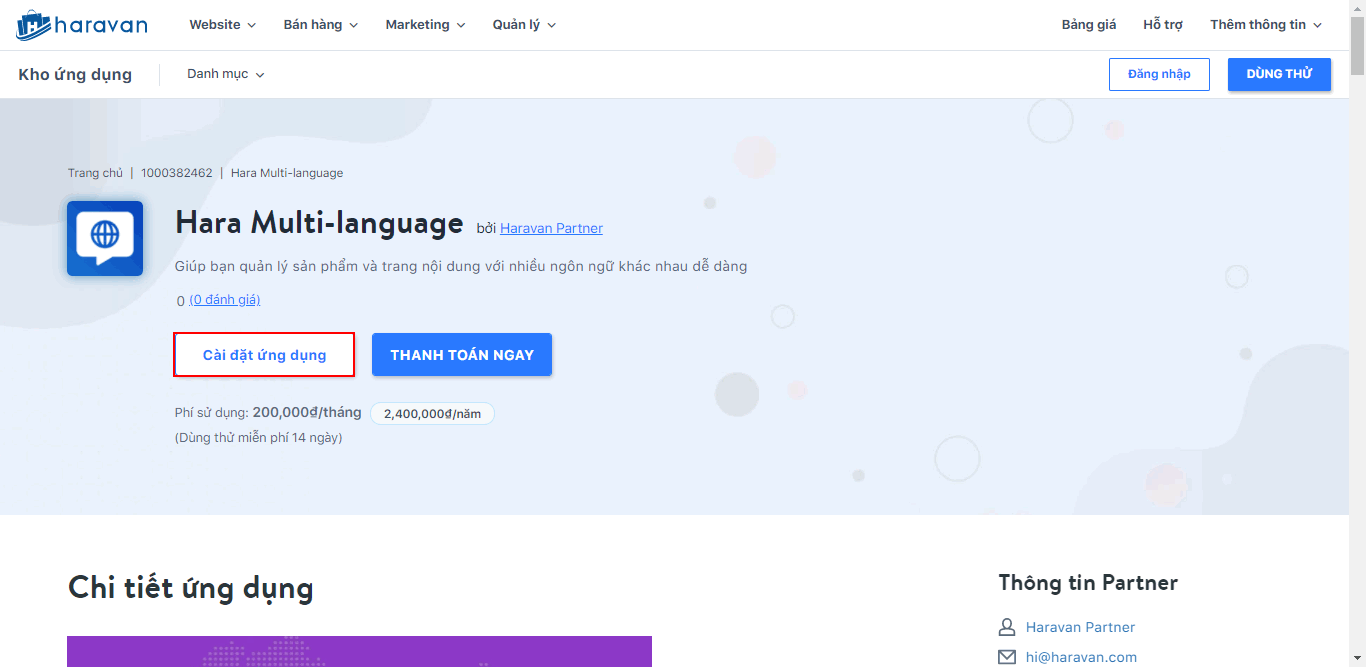1366x667 pixels.
Task: Click the hi@haravan.com email link
Action: [1081, 657]
